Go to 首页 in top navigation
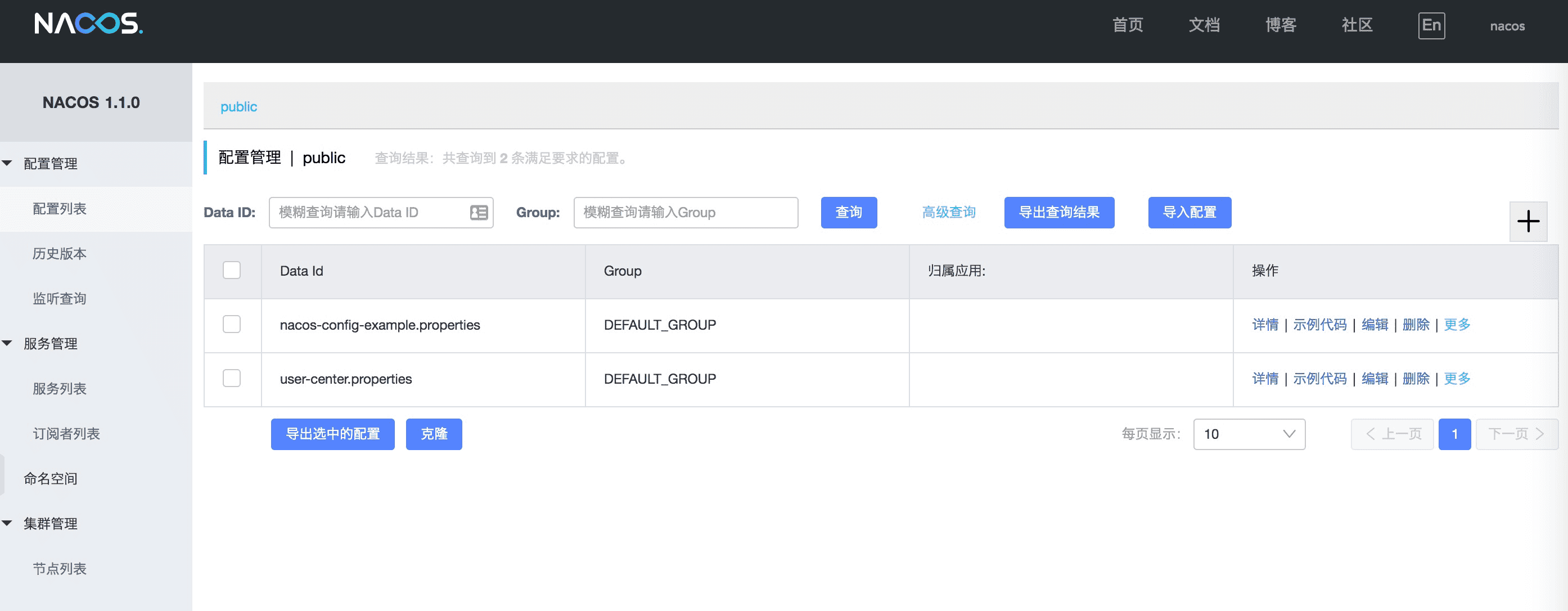 click(x=1128, y=25)
